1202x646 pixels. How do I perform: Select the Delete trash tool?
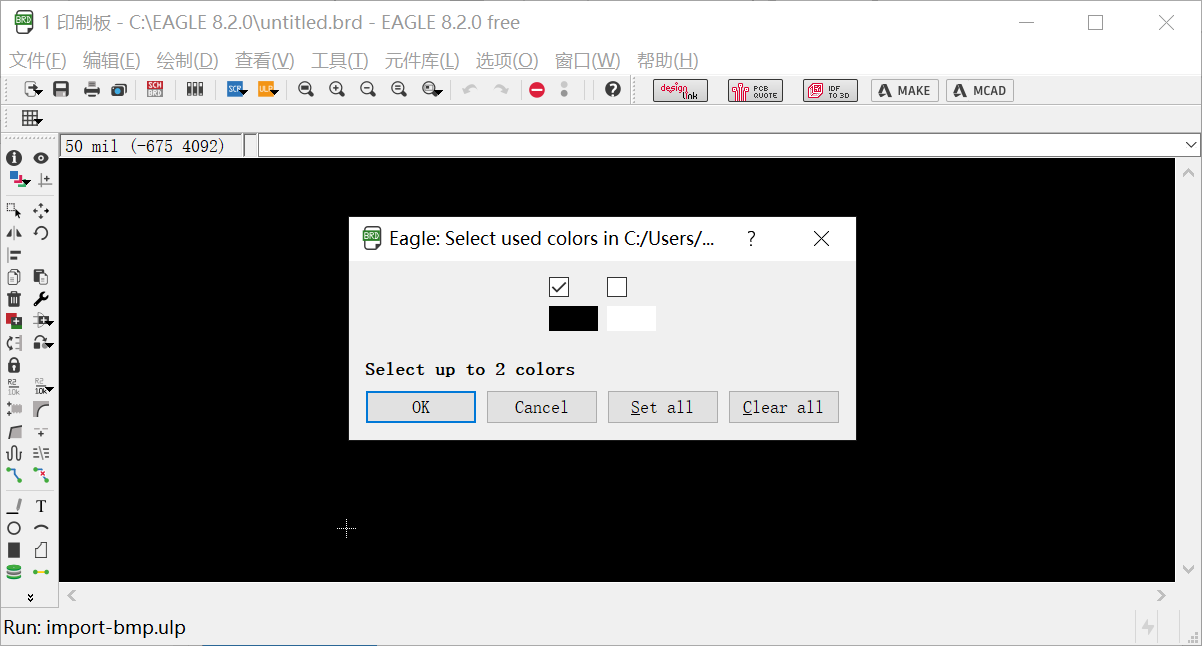point(14,299)
